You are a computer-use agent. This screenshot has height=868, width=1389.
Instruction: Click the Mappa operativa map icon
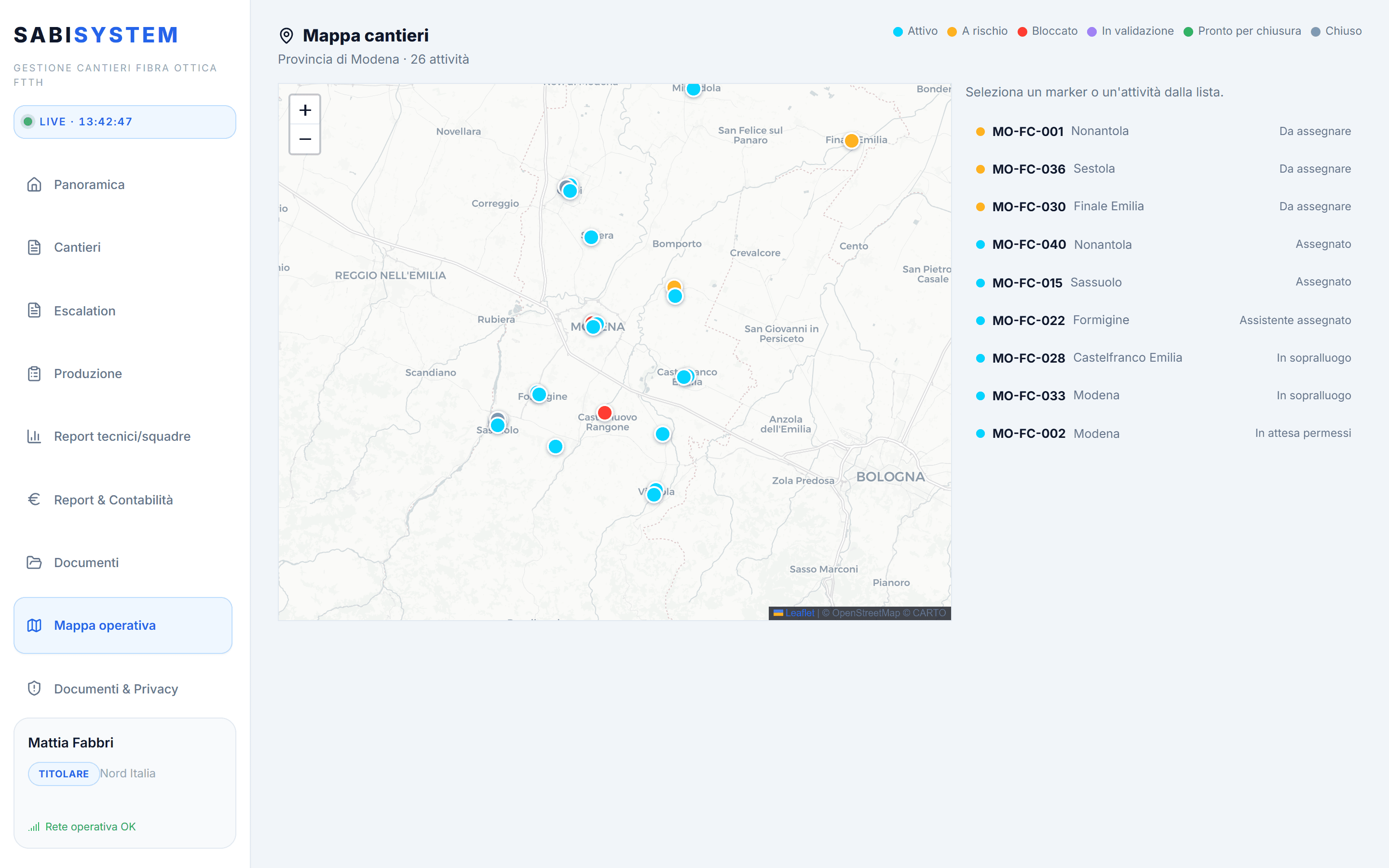click(x=34, y=625)
